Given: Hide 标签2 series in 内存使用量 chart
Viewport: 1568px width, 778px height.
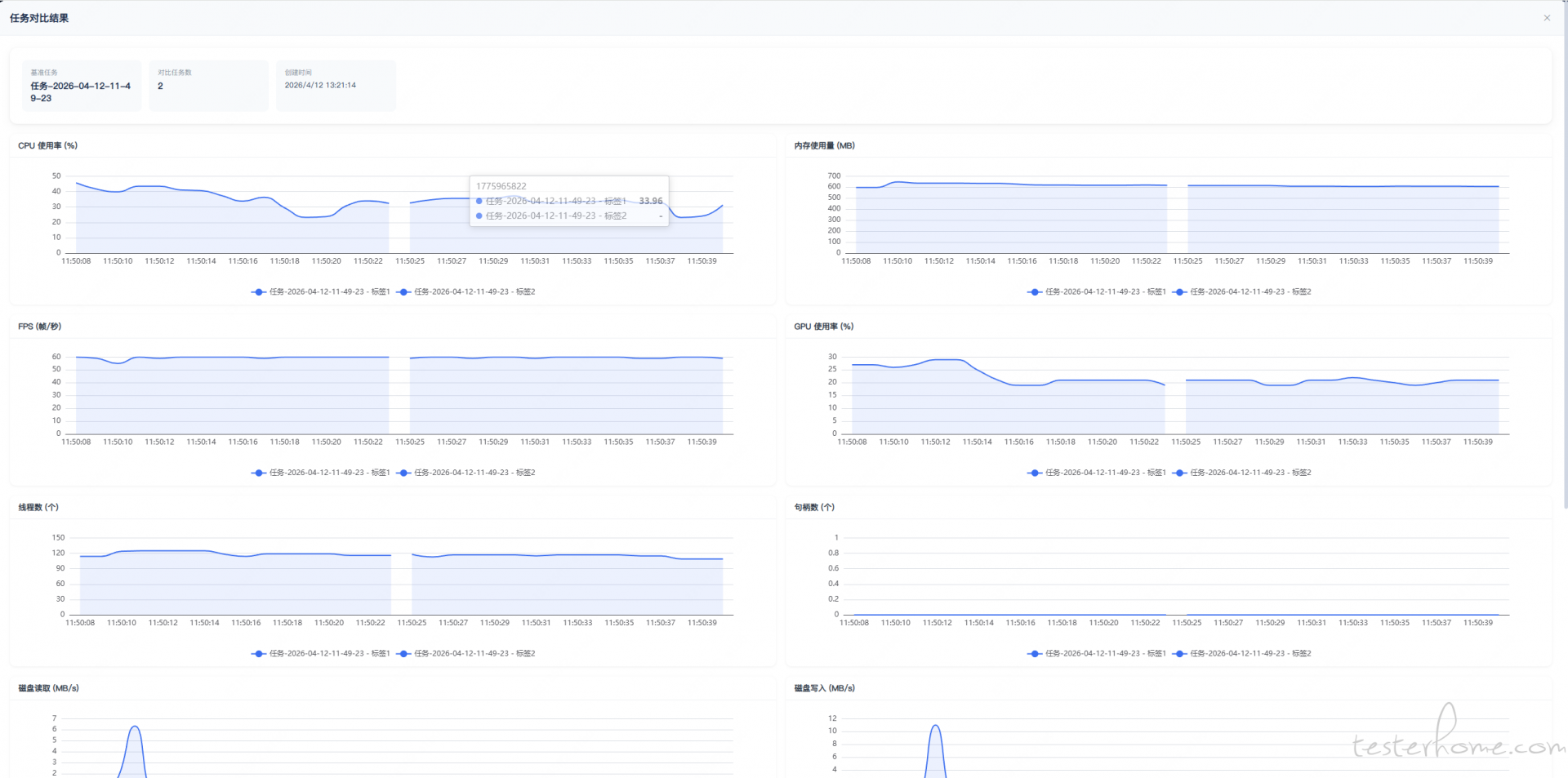Looking at the screenshot, I should [1242, 291].
